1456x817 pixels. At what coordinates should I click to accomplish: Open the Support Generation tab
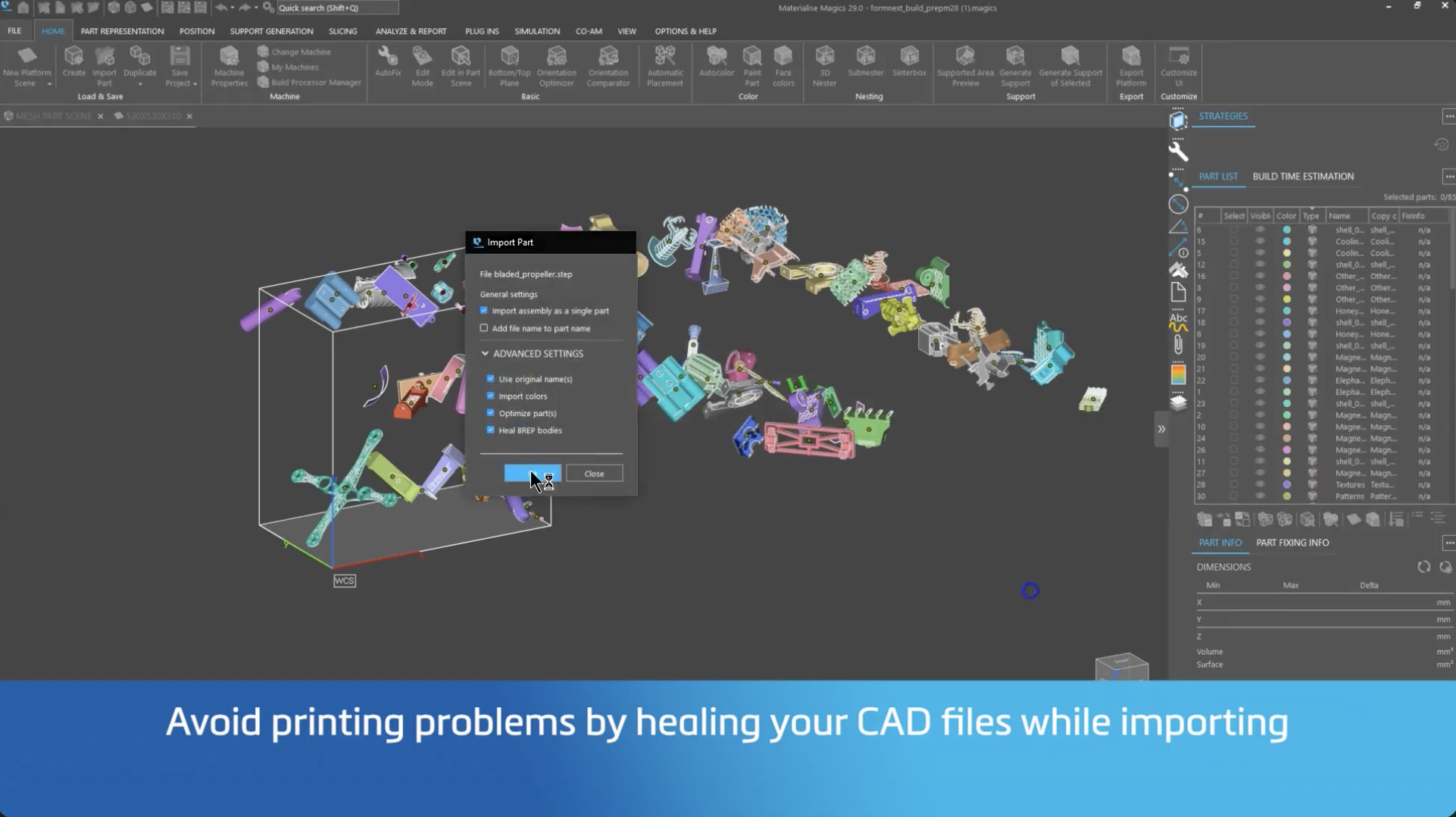271,31
